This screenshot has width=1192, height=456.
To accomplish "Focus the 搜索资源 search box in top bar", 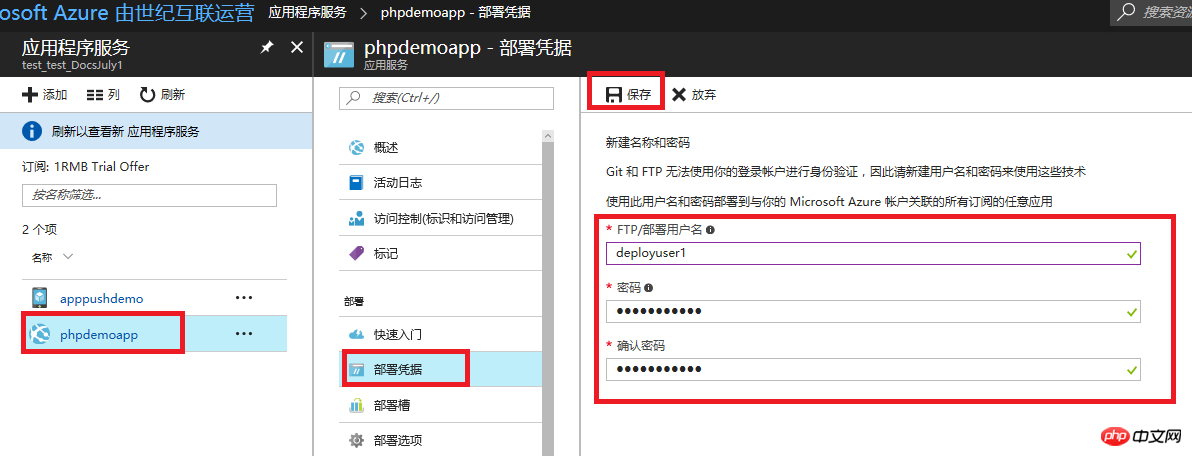I will coord(1153,12).
